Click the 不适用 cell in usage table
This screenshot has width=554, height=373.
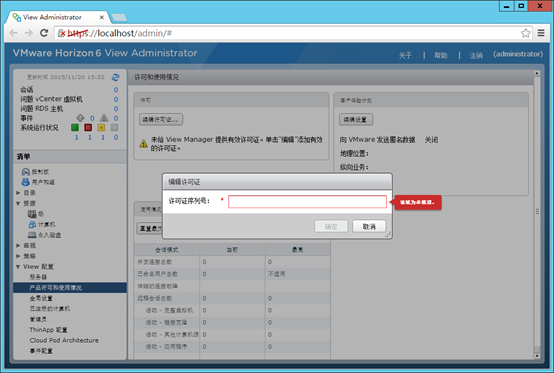pyautogui.click(x=276, y=274)
